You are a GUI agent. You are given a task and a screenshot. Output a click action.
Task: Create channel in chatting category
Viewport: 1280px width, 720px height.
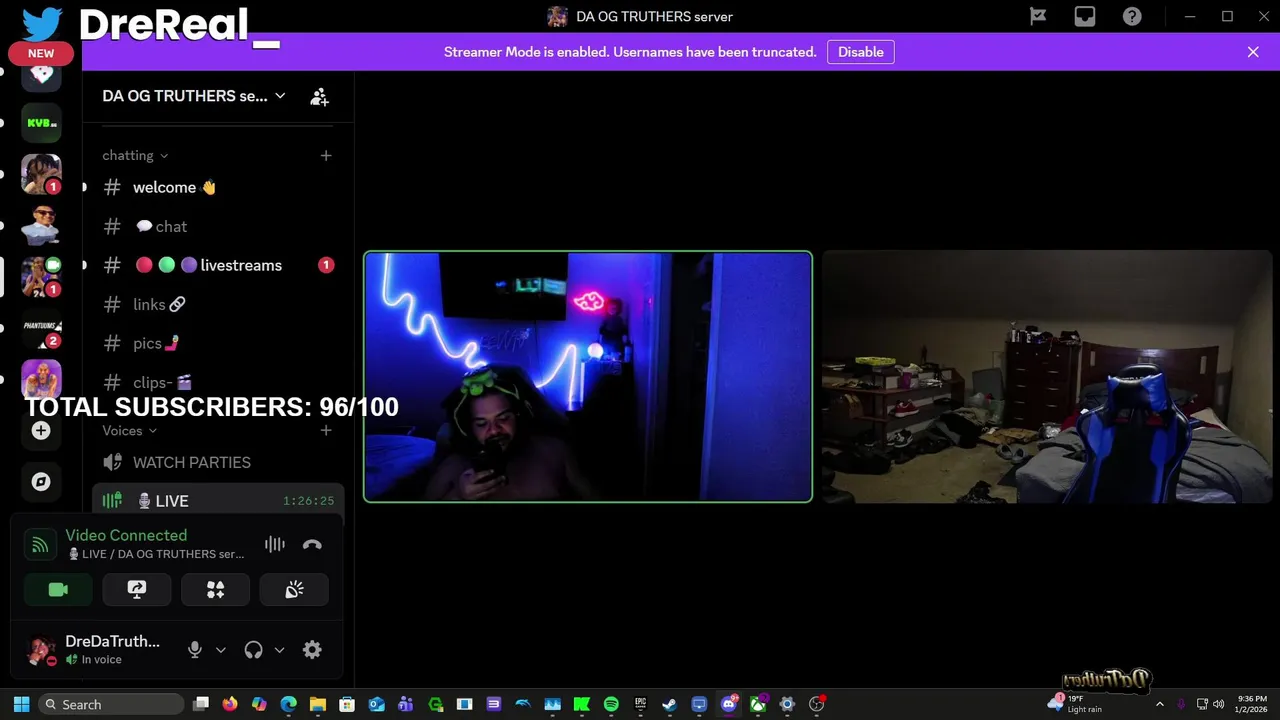click(325, 156)
